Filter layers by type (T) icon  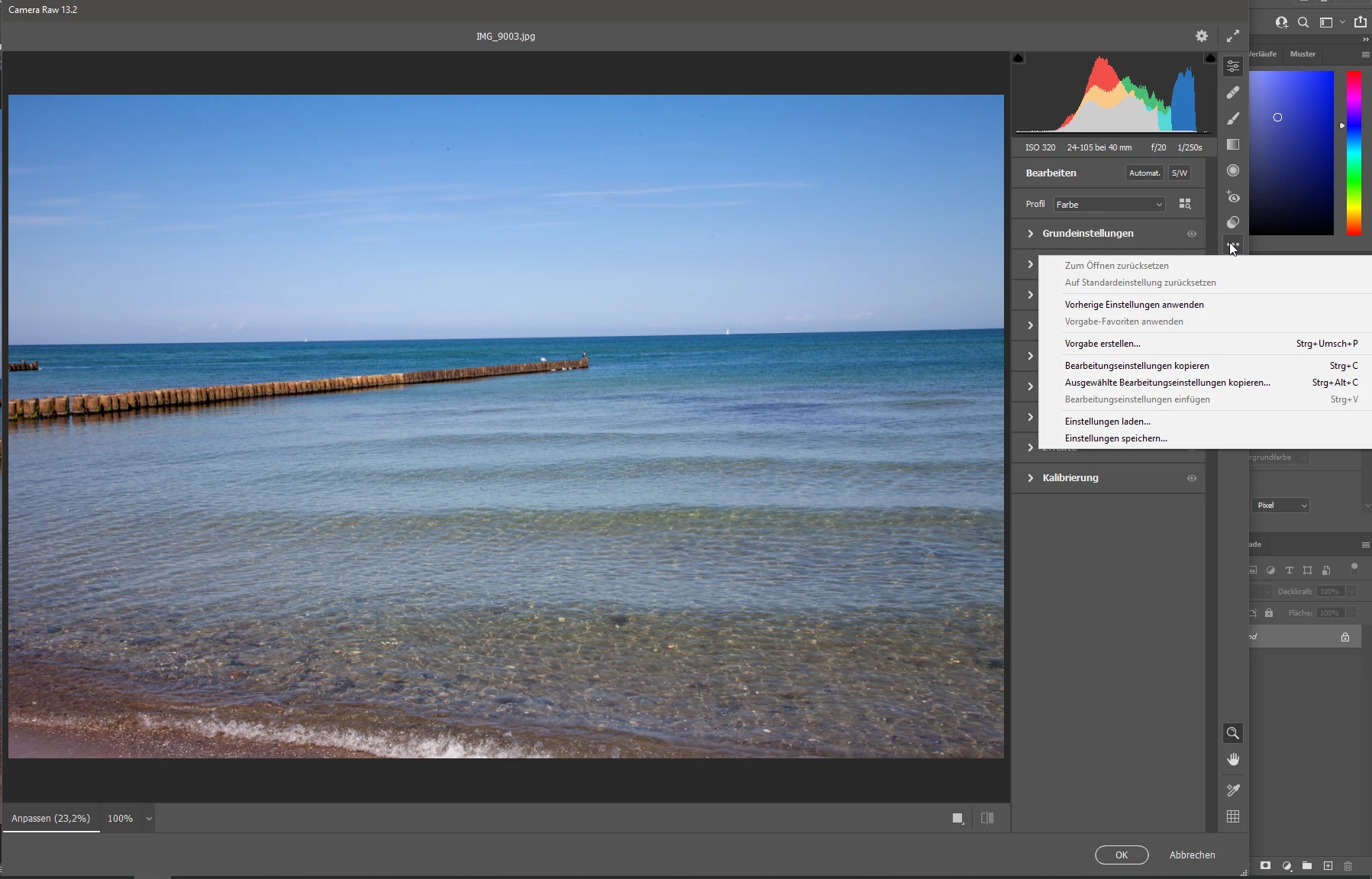(x=1290, y=570)
